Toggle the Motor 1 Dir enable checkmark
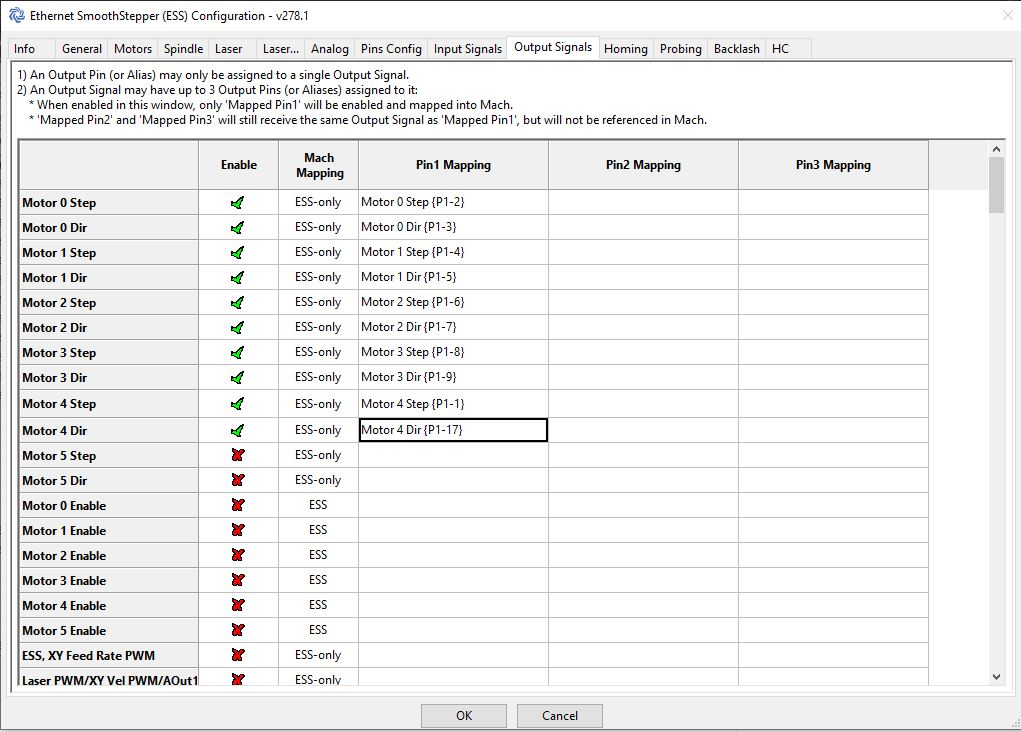 pyautogui.click(x=238, y=278)
